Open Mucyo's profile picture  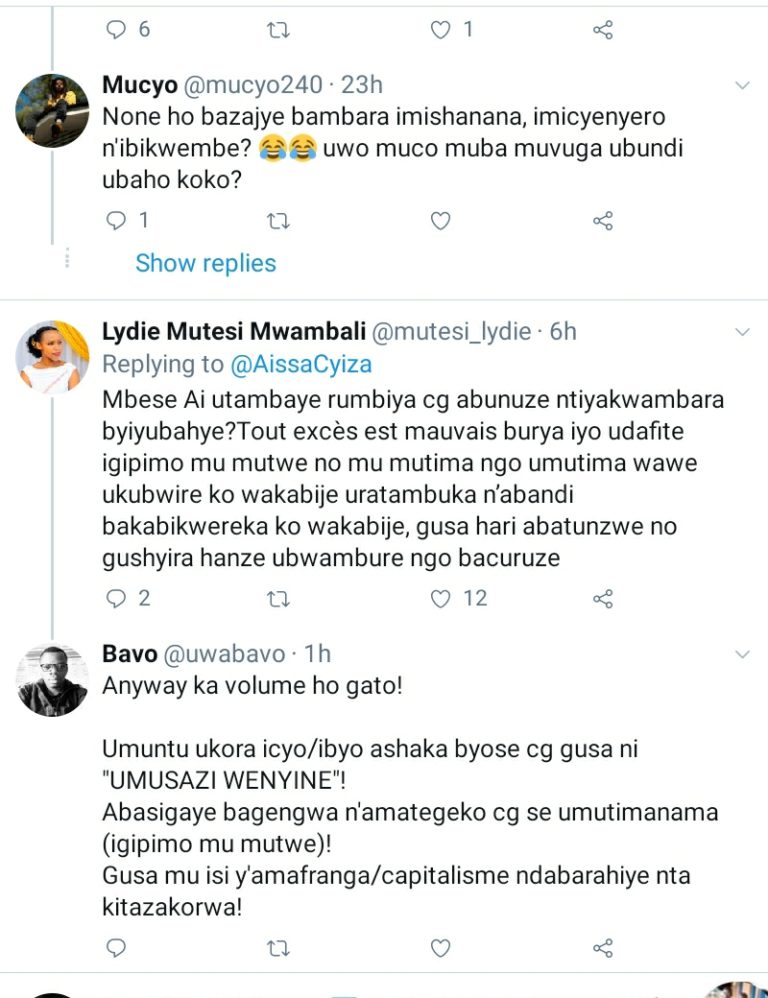point(52,110)
